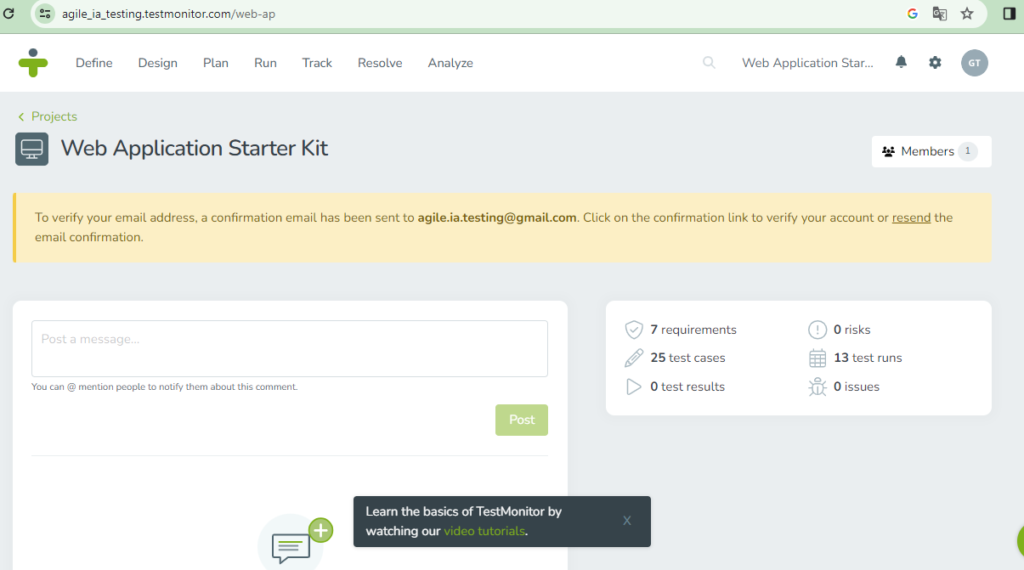Open the Track menu
This screenshot has width=1024, height=570.
tap(317, 63)
